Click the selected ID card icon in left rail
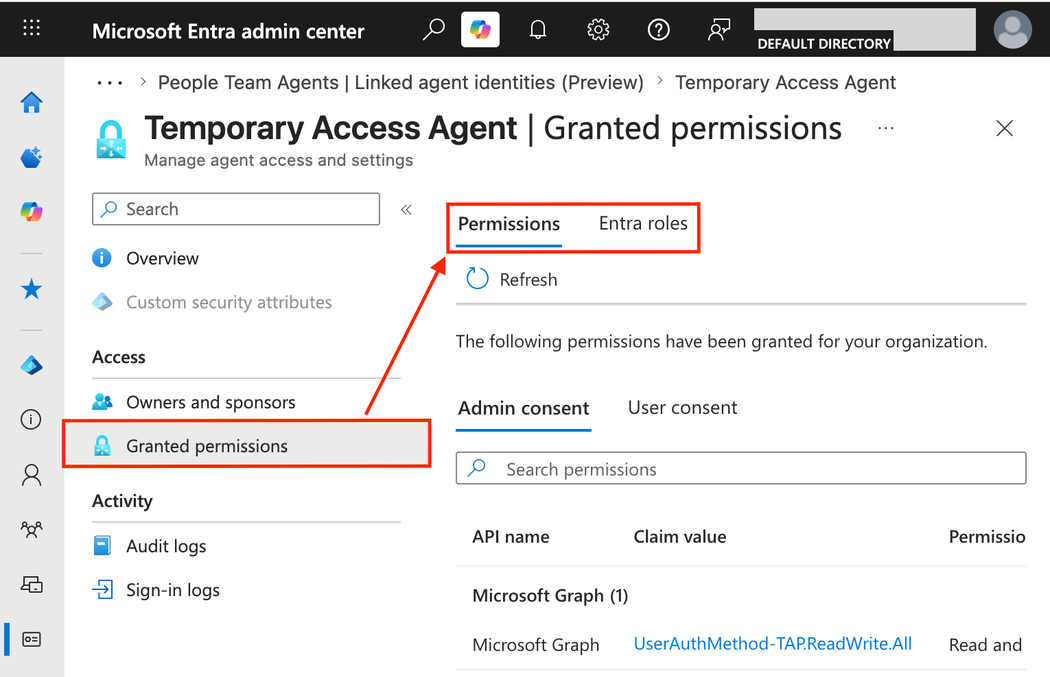 31,640
